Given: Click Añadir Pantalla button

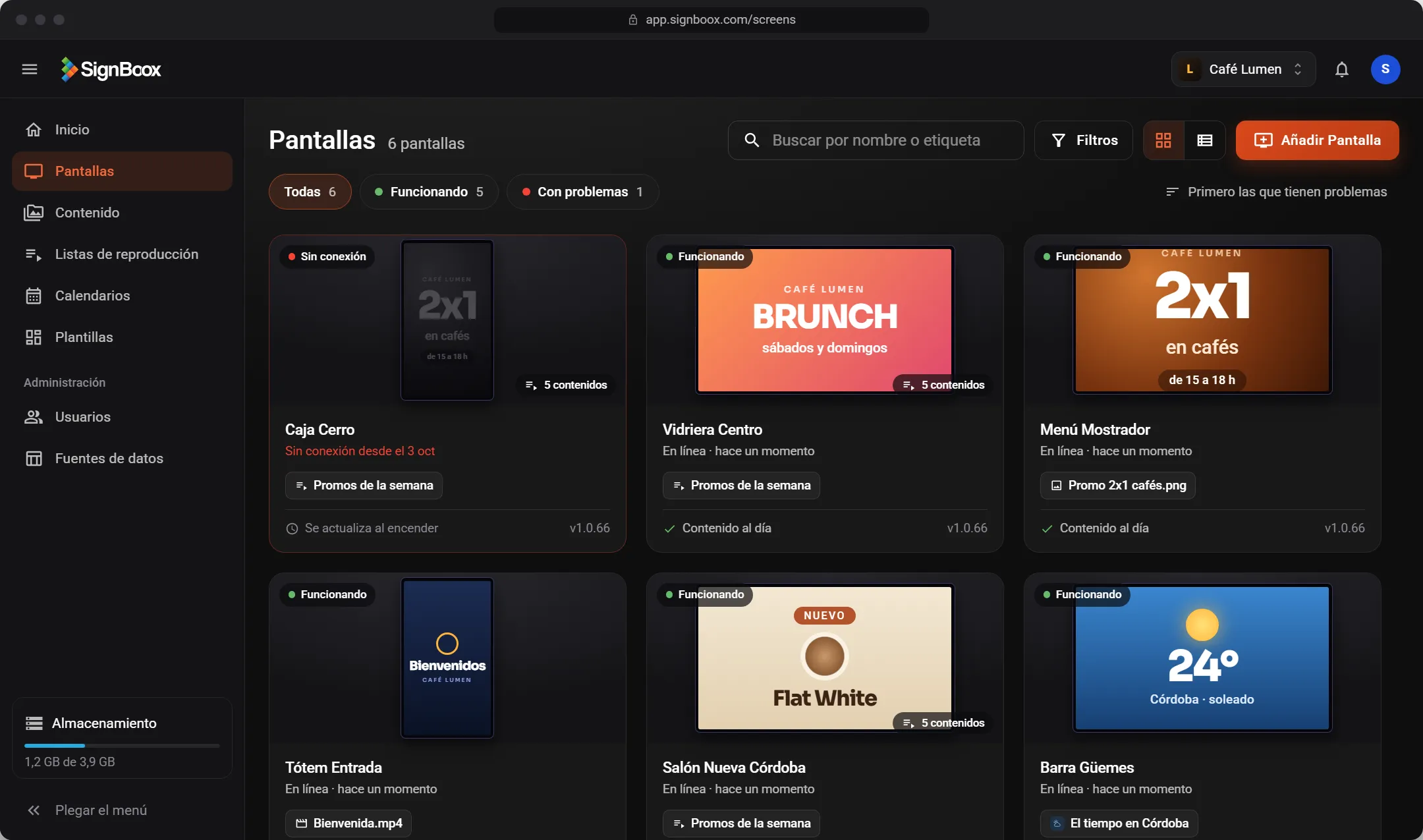Looking at the screenshot, I should tap(1317, 140).
